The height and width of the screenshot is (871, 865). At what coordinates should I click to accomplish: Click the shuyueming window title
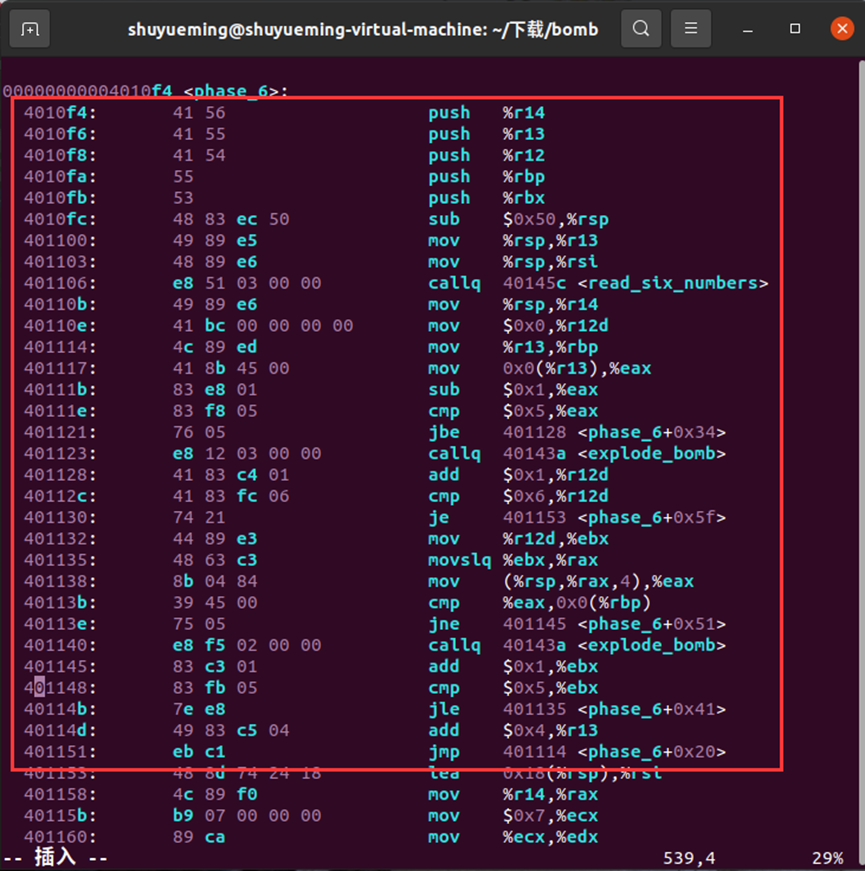(x=362, y=29)
